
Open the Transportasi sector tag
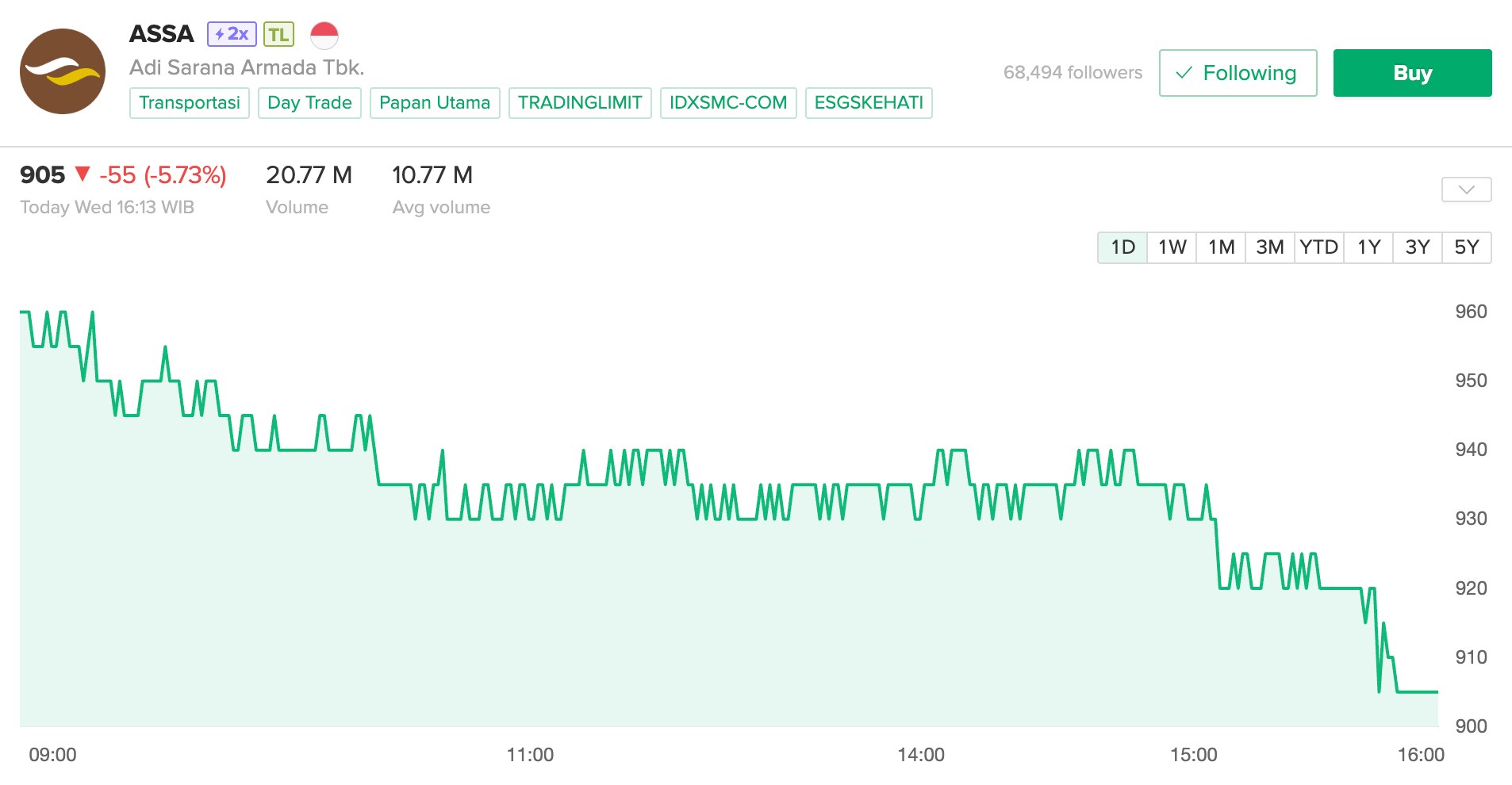tap(190, 103)
